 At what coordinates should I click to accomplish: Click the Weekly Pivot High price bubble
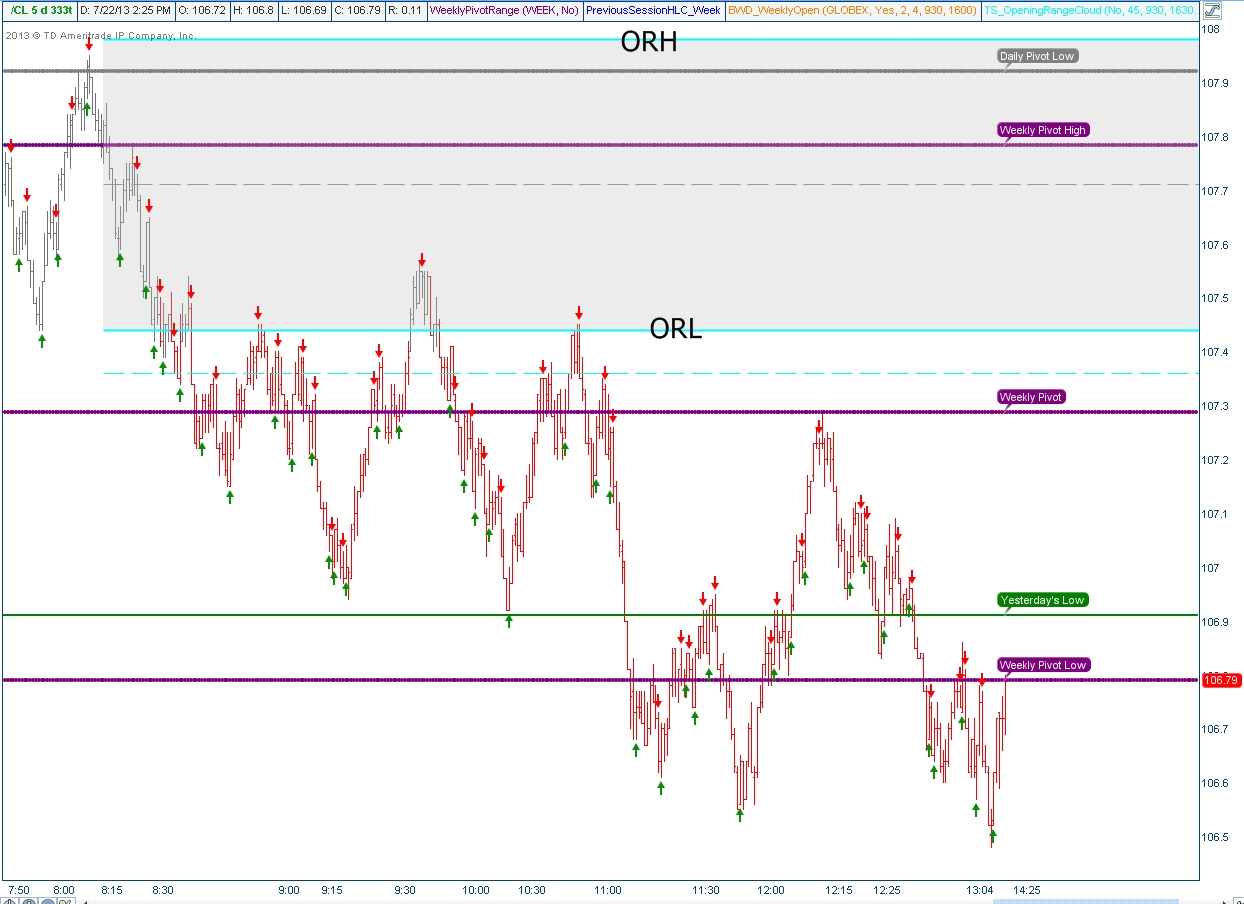coord(1043,130)
